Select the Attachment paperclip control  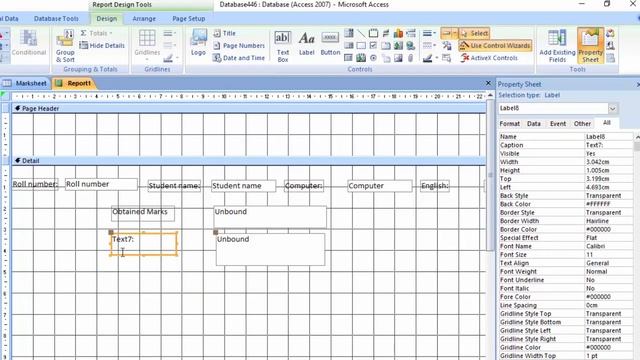tap(411, 58)
